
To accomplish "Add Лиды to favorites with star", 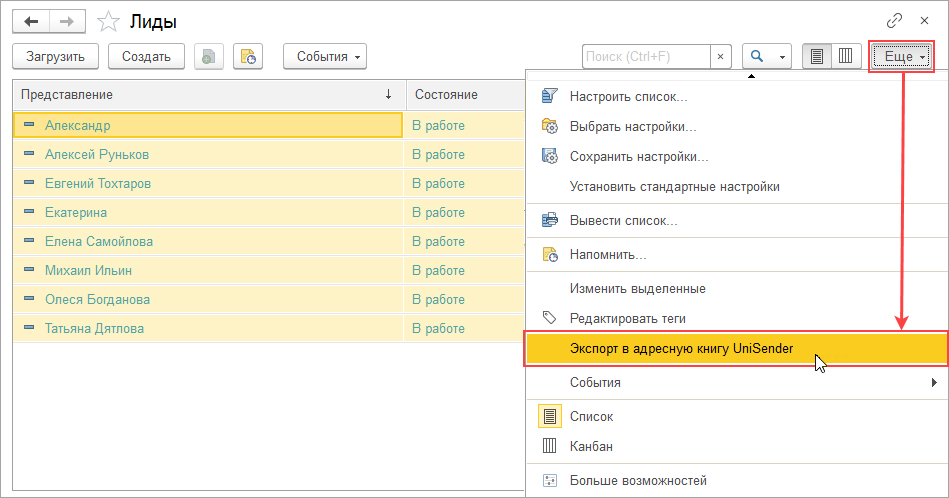I will click(110, 21).
